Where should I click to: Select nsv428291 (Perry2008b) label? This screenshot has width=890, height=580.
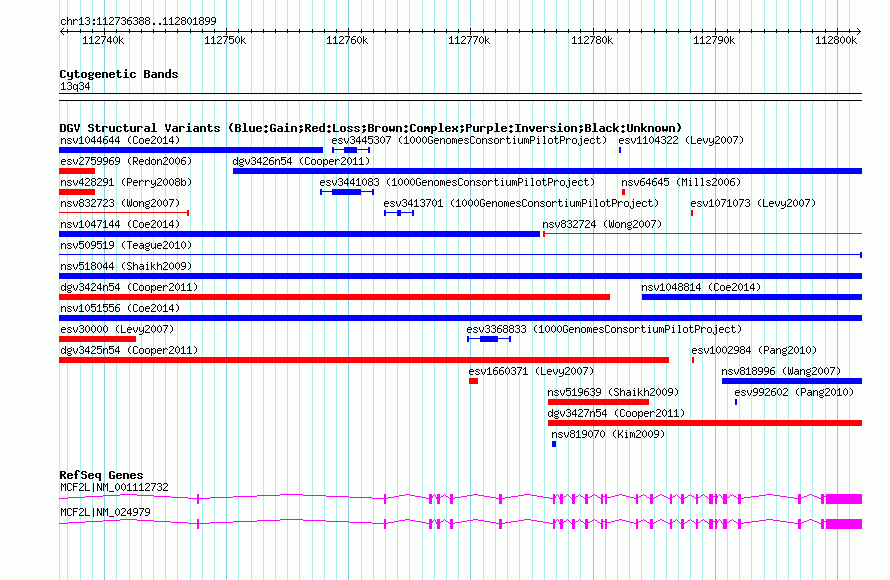[126, 182]
